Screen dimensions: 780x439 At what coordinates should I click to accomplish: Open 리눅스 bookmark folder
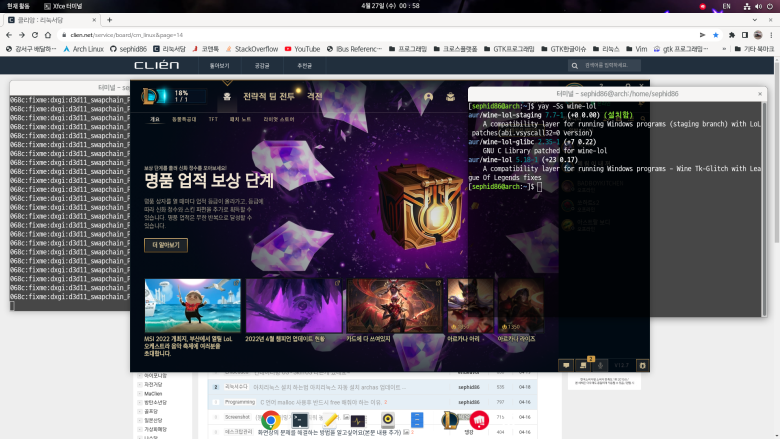point(606,49)
